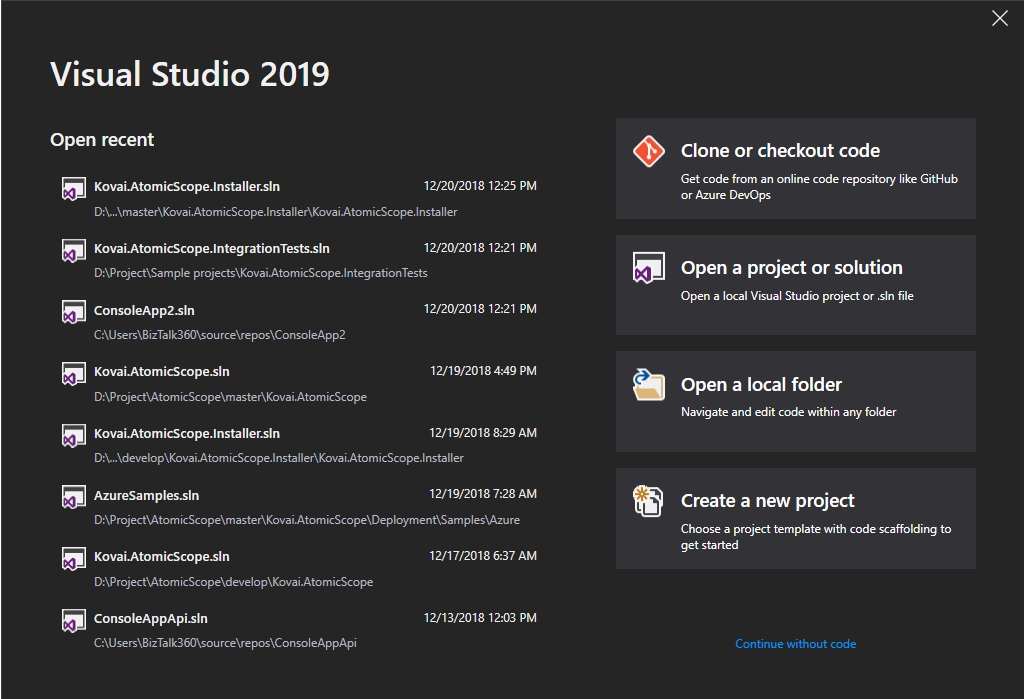Click the timestamp 12/13/2018 12:03 PM

point(480,618)
